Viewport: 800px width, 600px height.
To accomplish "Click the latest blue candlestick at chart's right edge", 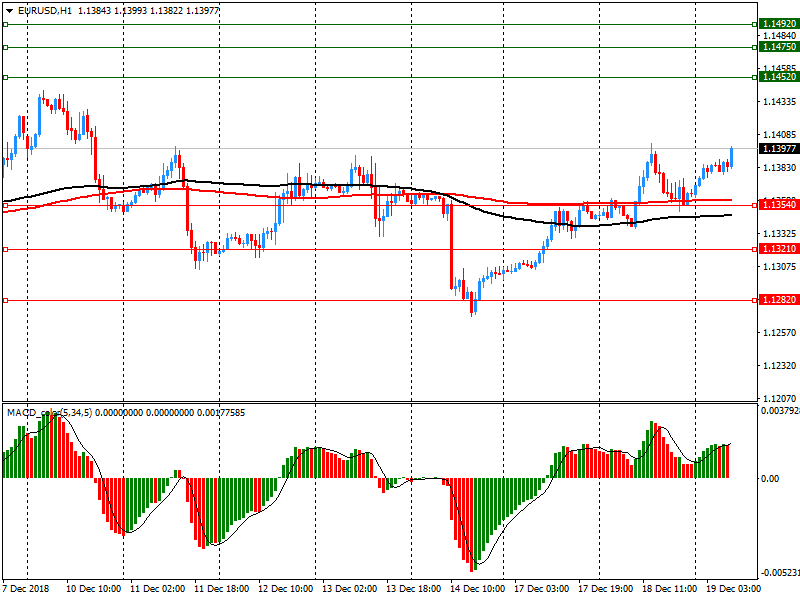I will (x=732, y=156).
